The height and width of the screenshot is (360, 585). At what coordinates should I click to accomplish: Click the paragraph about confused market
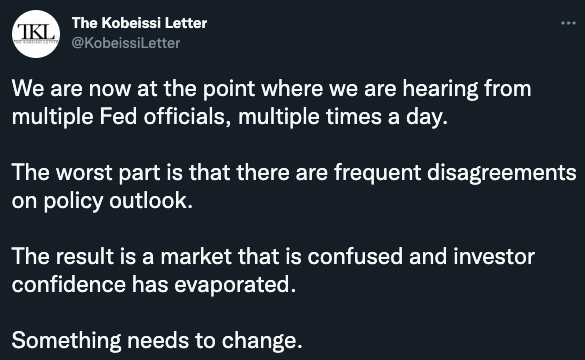pos(273,270)
